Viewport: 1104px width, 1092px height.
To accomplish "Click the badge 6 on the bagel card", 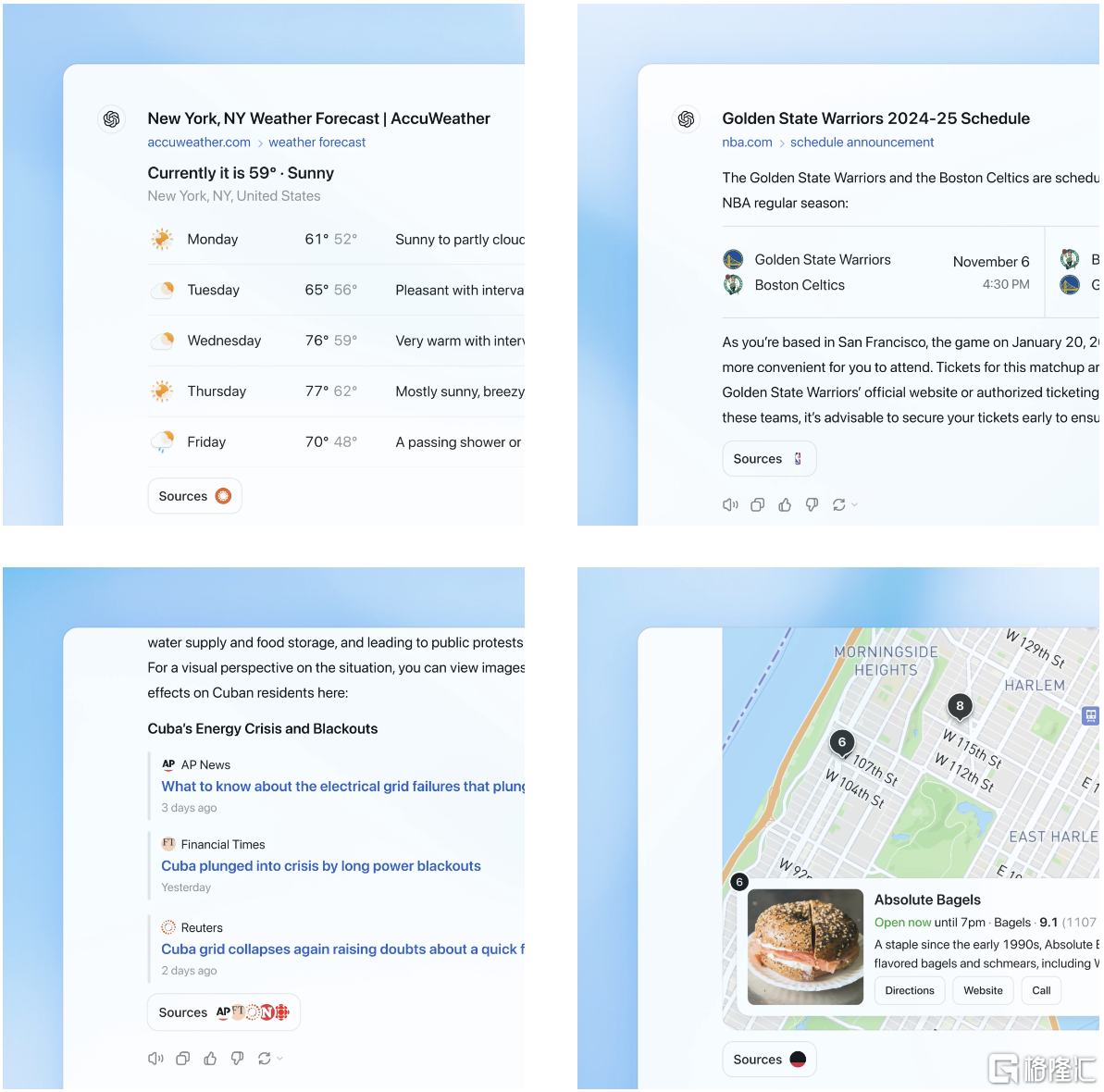I will coord(738,882).
